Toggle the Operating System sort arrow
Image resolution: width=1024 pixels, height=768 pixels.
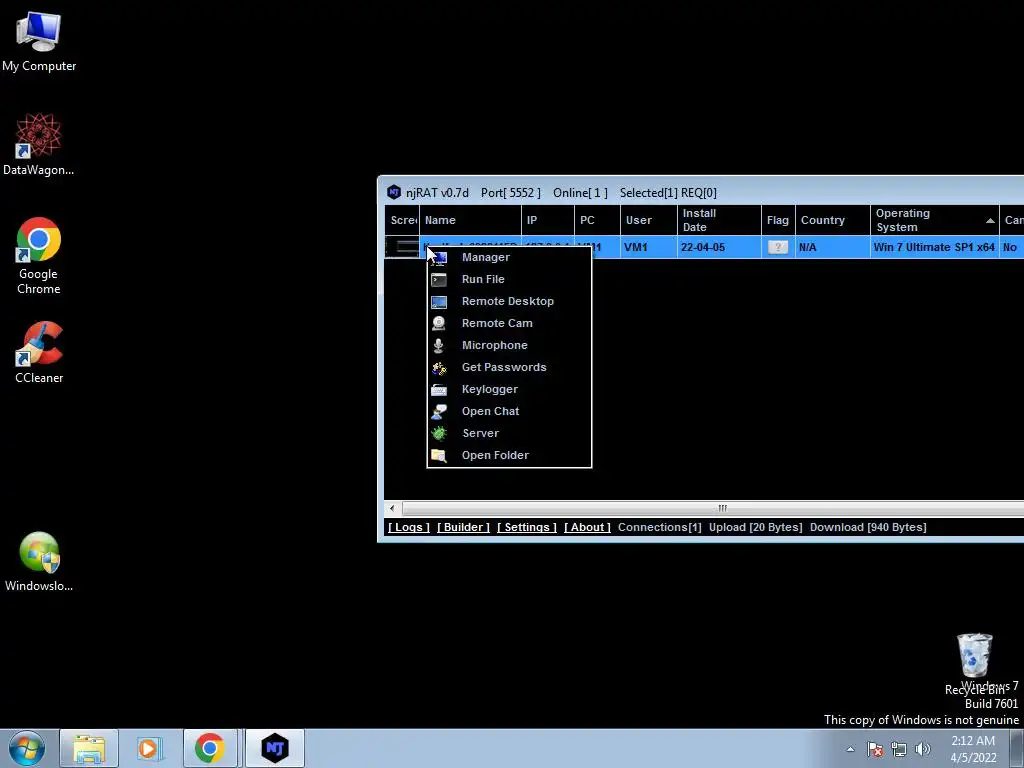pos(990,221)
